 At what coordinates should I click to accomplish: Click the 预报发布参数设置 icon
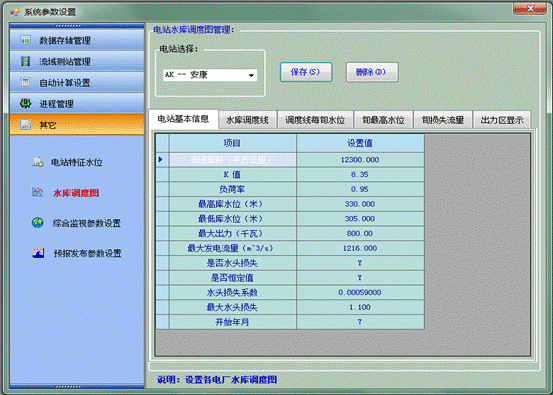38,253
